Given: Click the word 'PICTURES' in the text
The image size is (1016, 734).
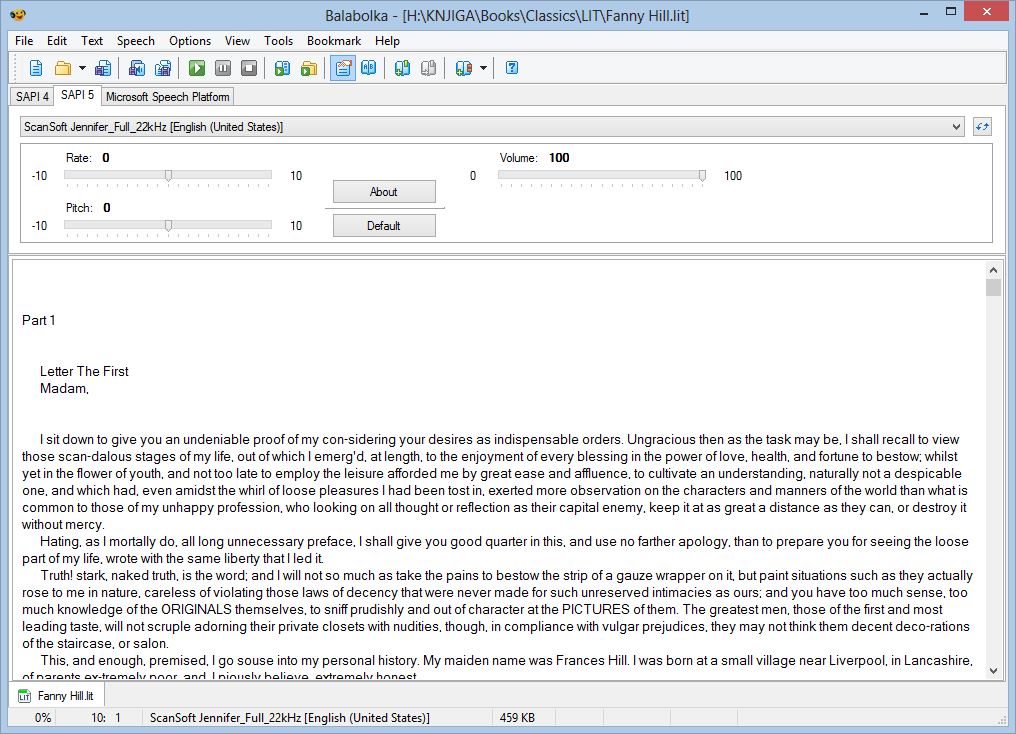Looking at the screenshot, I should [595, 610].
